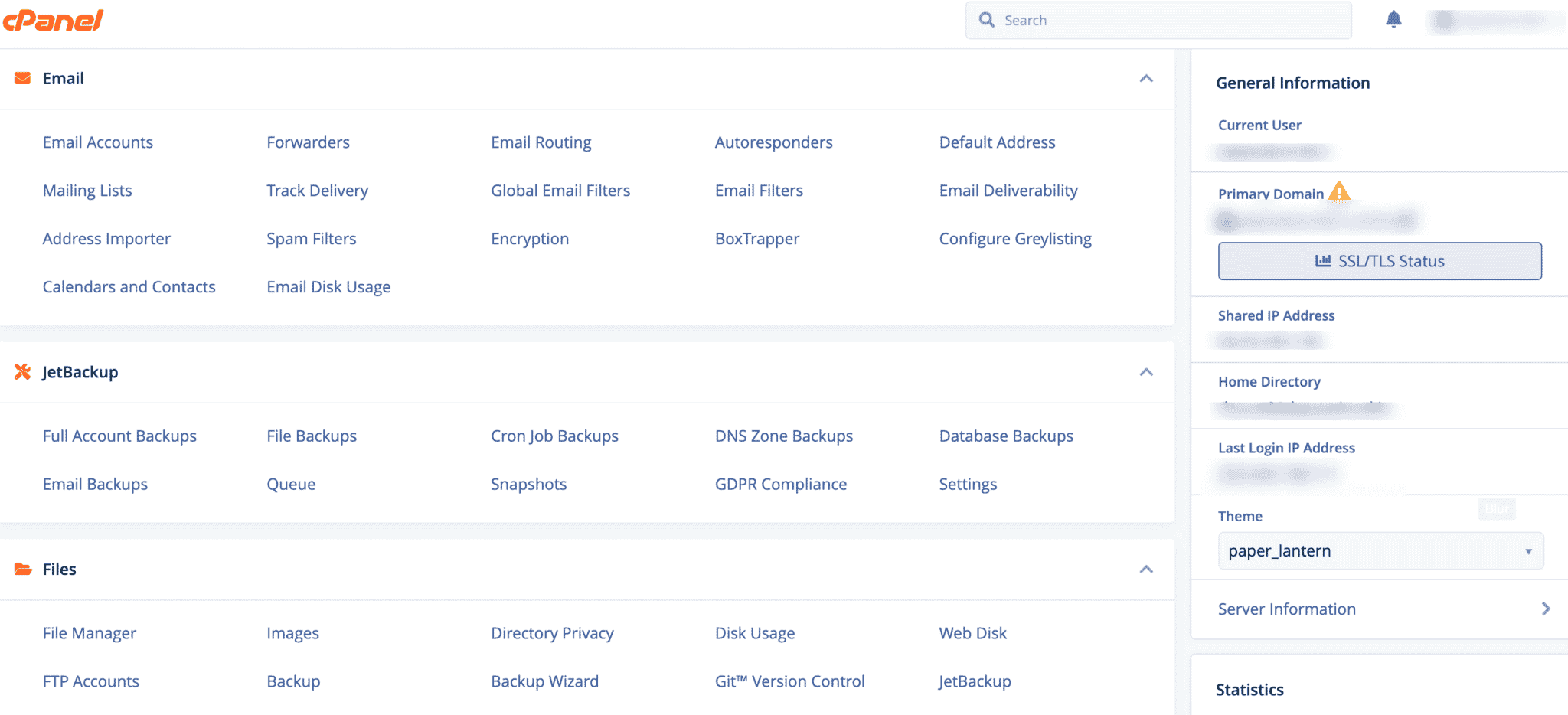
Task: Click the search magnifier icon
Action: click(x=987, y=20)
